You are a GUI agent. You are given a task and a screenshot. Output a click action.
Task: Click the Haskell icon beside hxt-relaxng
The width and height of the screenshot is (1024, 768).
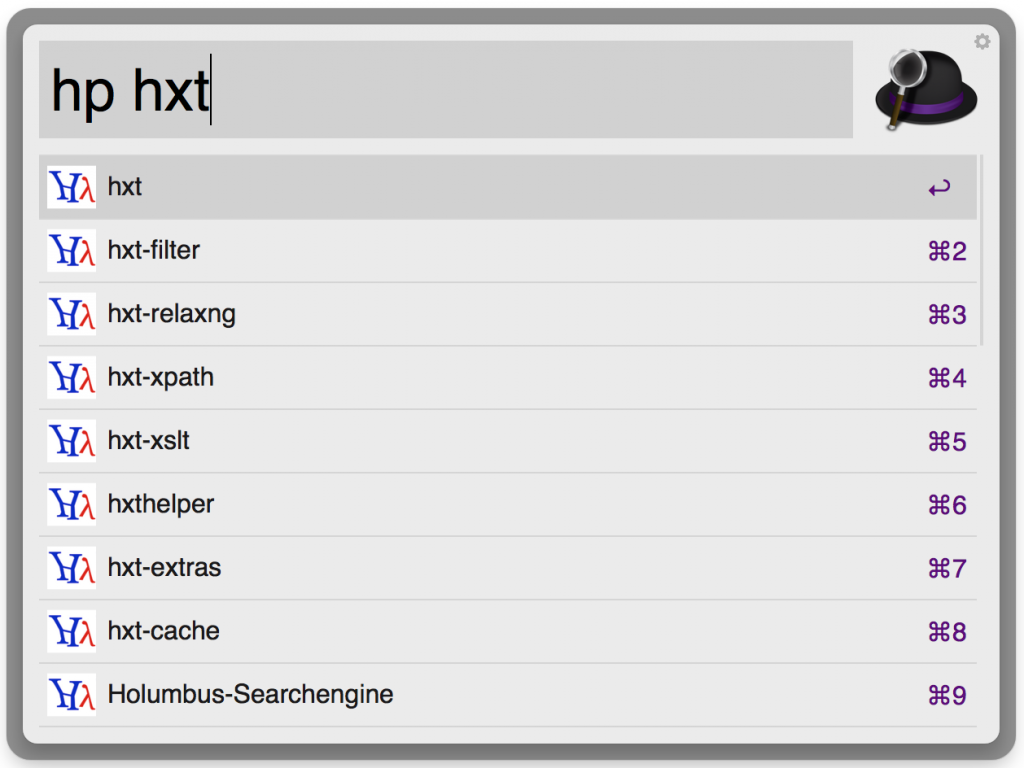pyautogui.click(x=72, y=314)
